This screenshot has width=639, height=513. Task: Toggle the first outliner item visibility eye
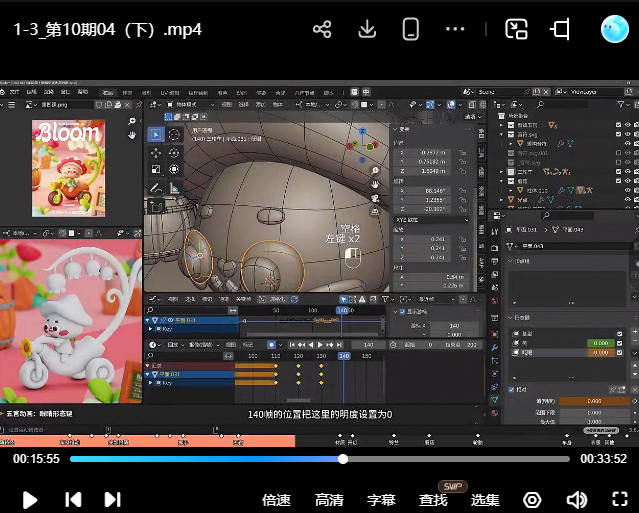tap(629, 126)
